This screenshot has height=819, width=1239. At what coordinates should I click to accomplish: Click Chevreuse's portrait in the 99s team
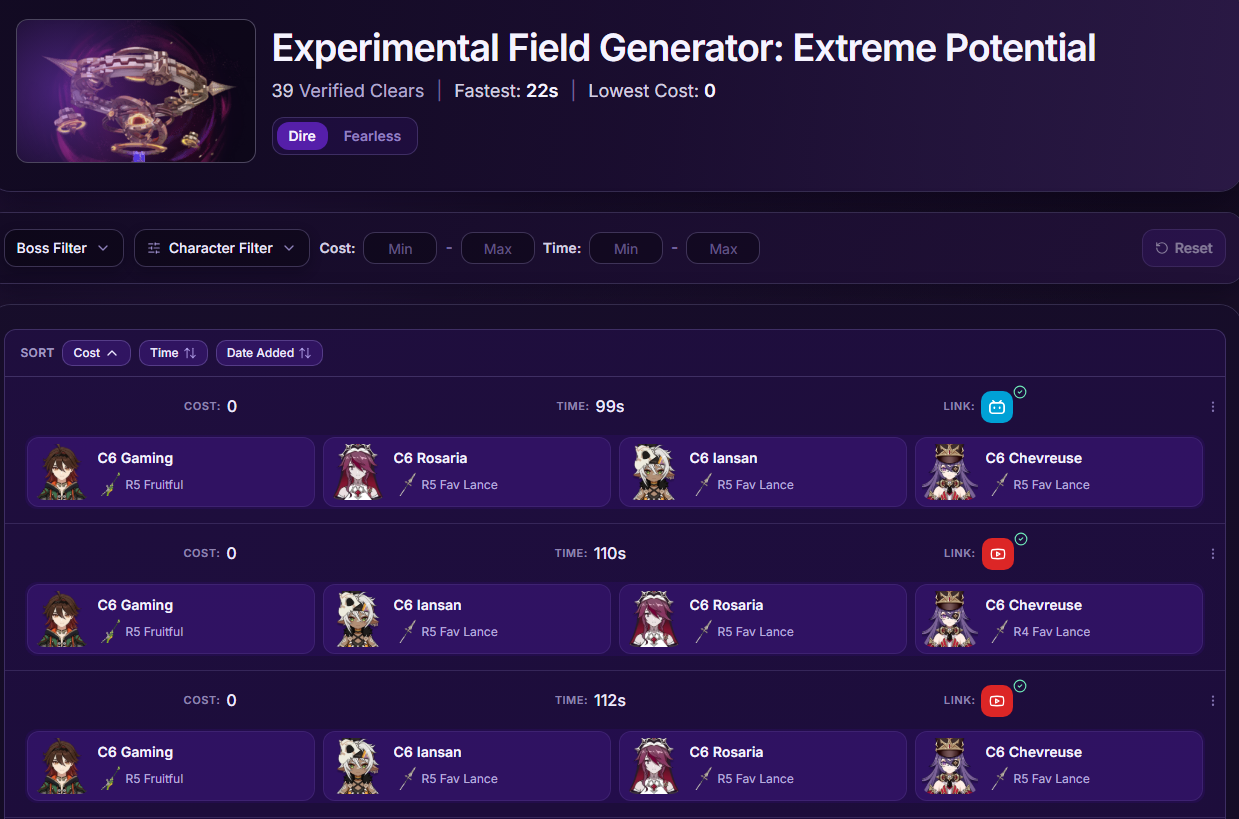pos(950,472)
